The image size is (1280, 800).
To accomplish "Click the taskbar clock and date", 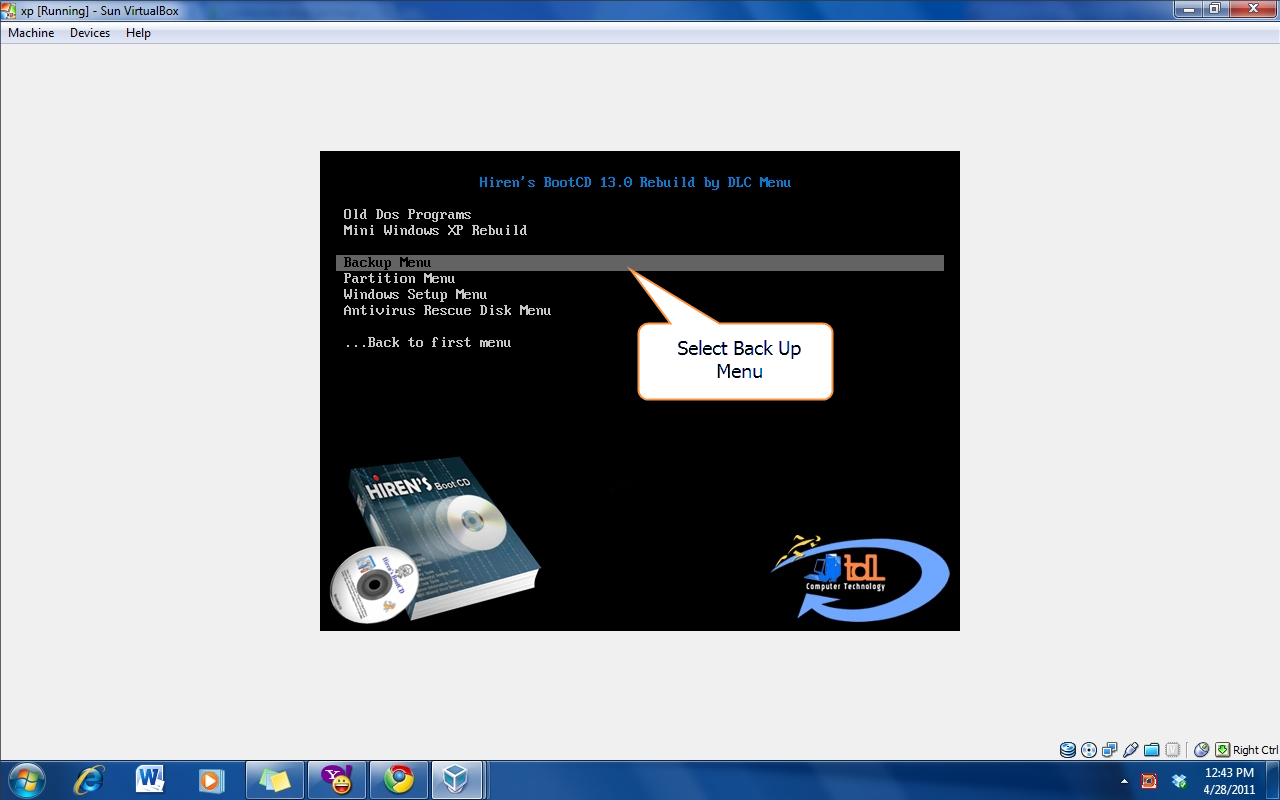I will coord(1229,781).
